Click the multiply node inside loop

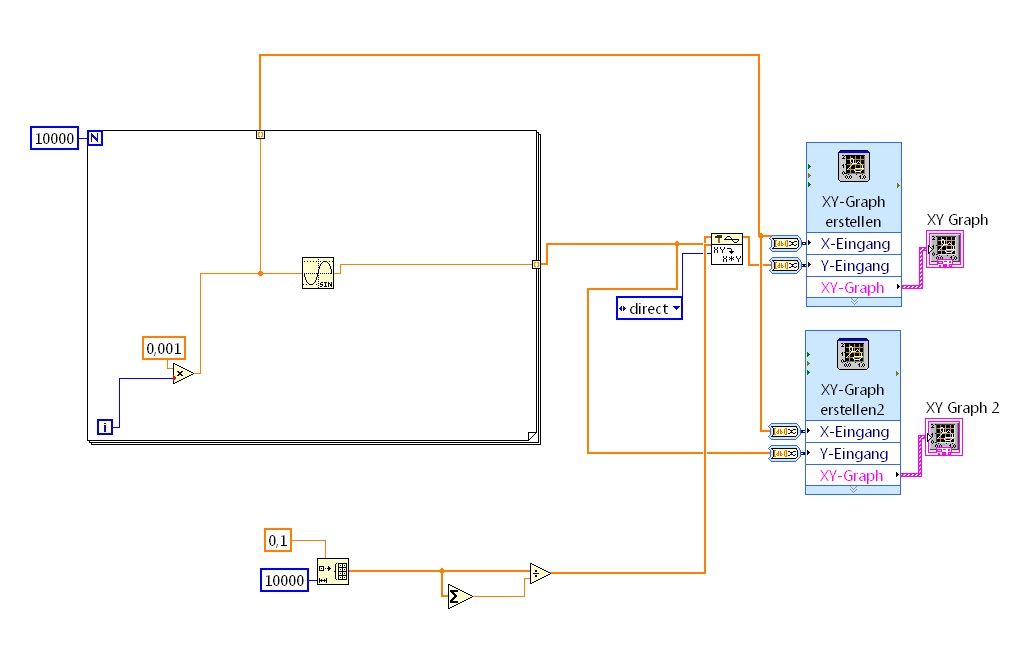tap(183, 373)
